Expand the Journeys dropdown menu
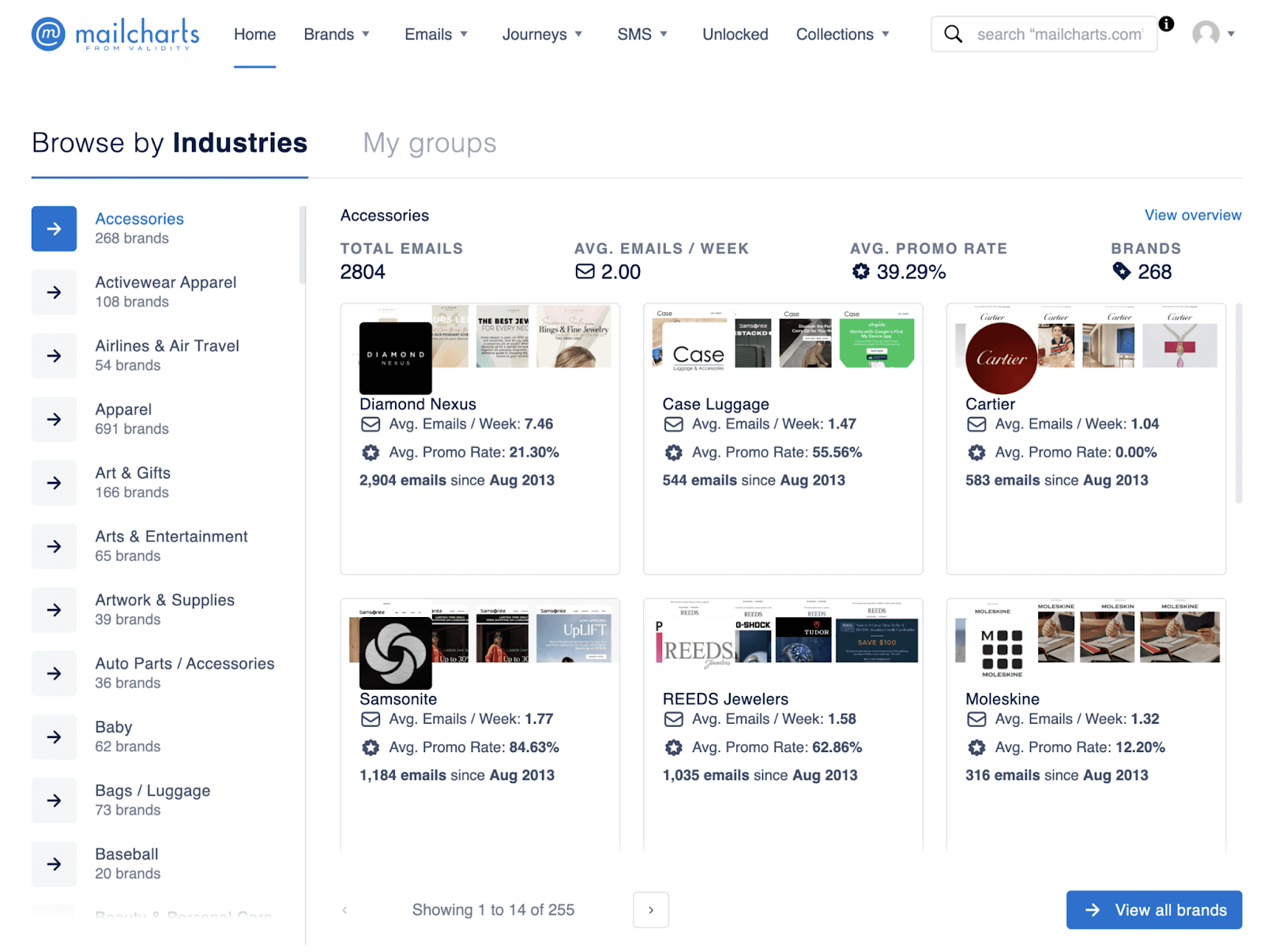1264x952 pixels. click(x=542, y=35)
